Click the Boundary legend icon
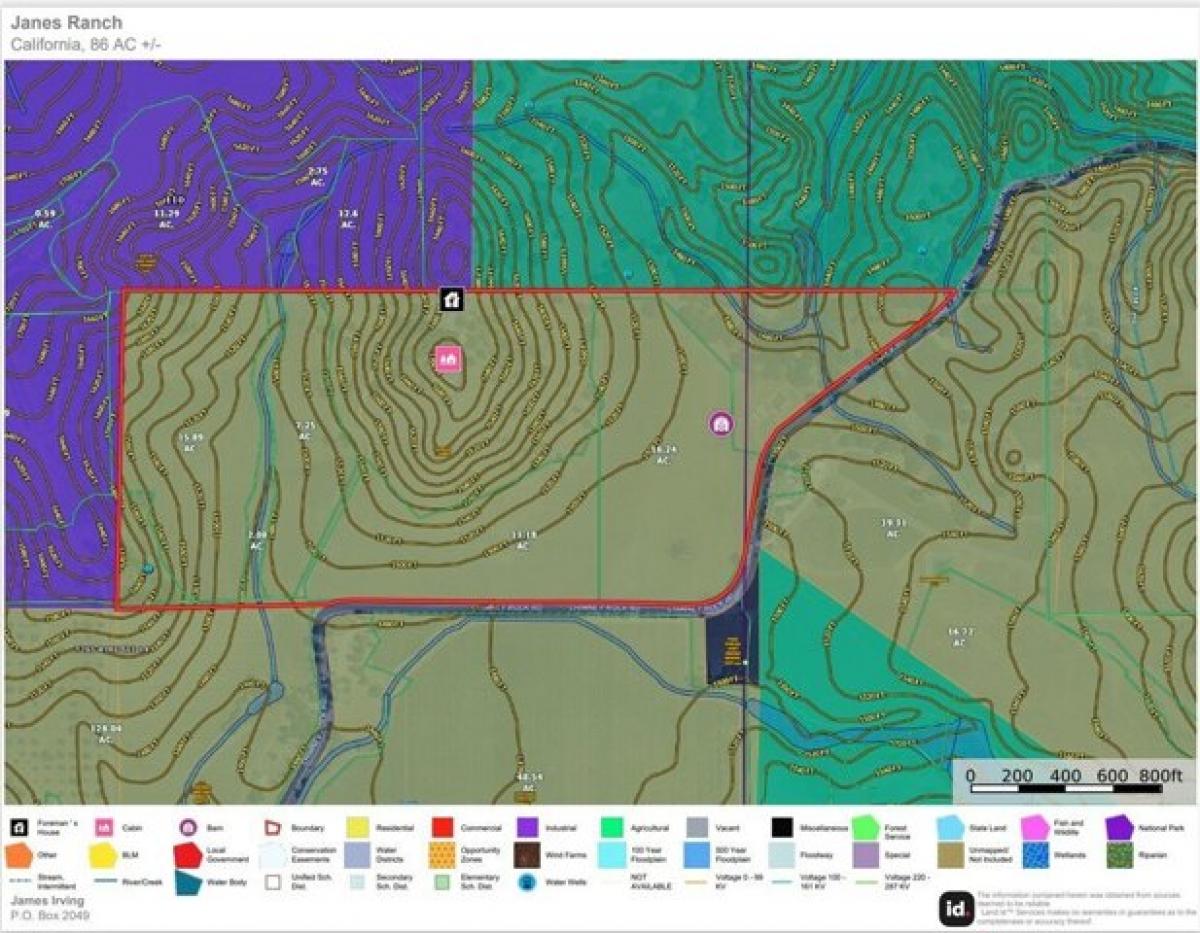Image resolution: width=1200 pixels, height=933 pixels. click(x=272, y=828)
